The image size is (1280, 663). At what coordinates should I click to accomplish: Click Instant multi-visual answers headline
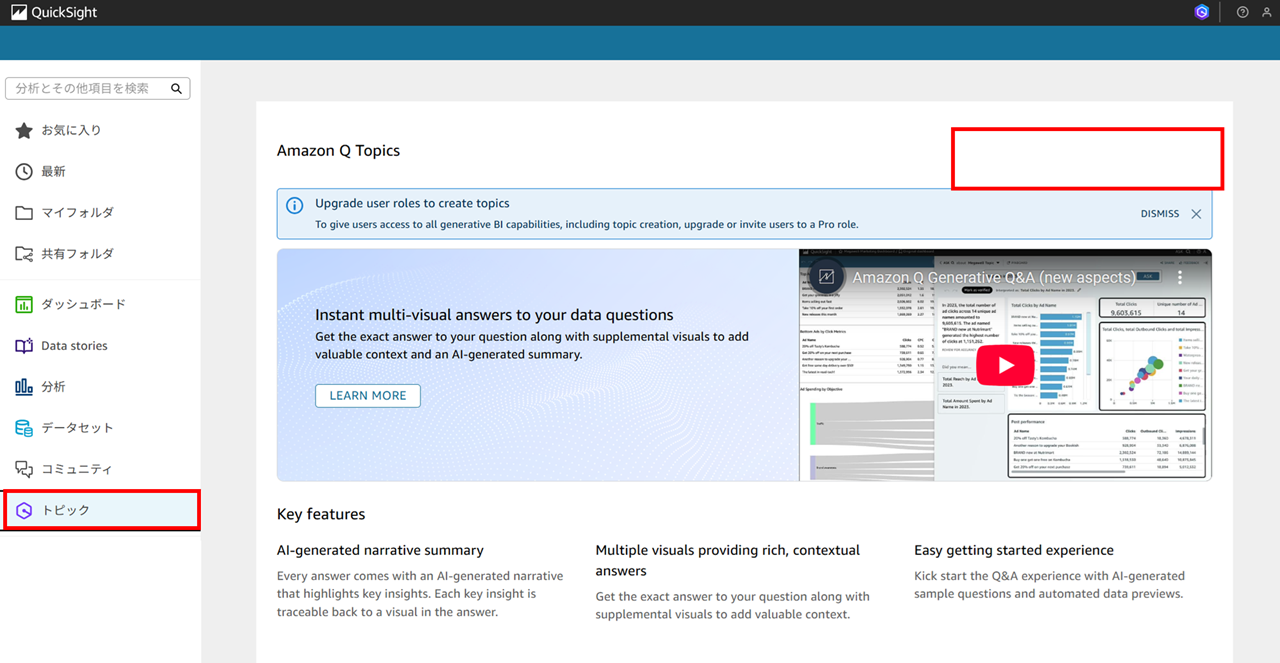pyautogui.click(x=494, y=315)
